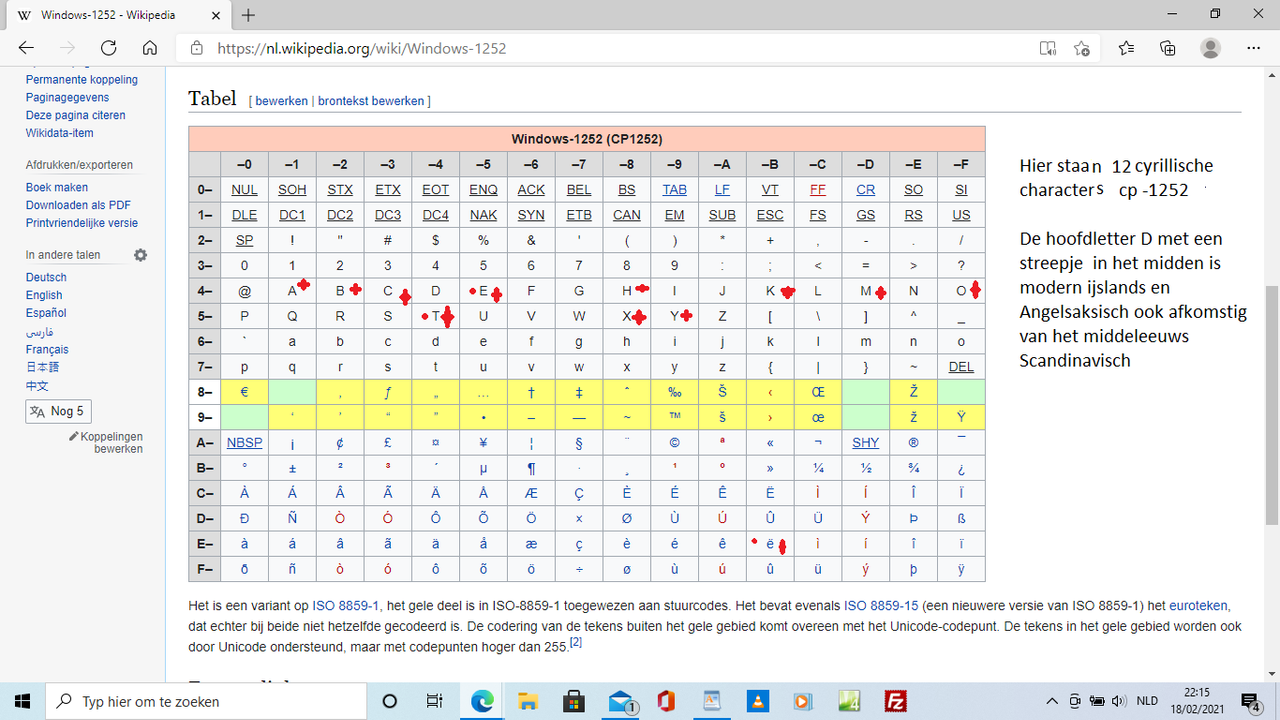Screen dimensions: 1280x720
Task: Click the € cell in row 8
Action: pyautogui.click(x=244, y=392)
